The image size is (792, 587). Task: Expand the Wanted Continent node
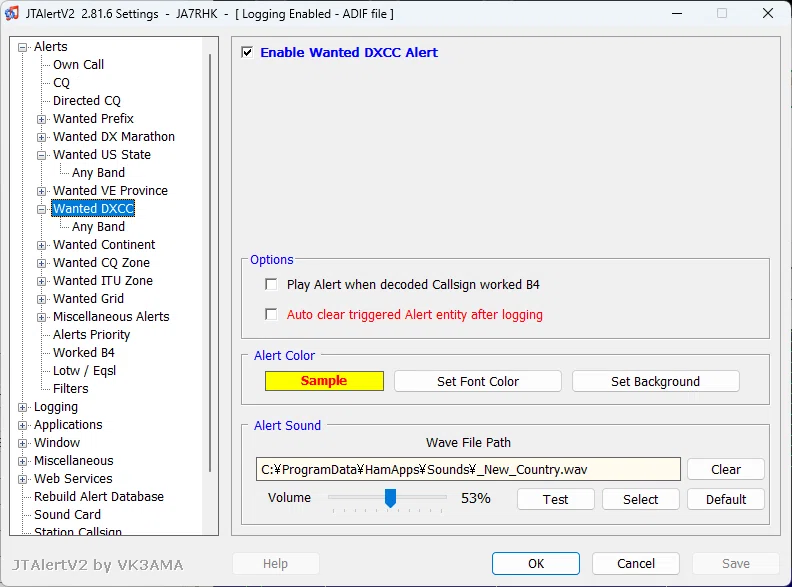tap(41, 246)
